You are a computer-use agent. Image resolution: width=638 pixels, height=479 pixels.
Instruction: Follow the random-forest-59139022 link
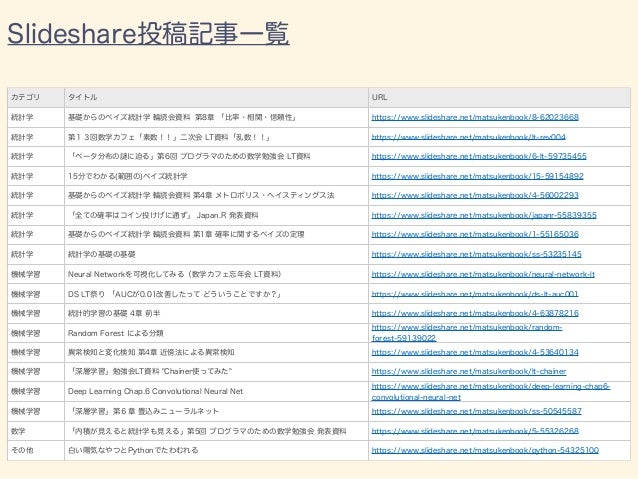tap(467, 332)
